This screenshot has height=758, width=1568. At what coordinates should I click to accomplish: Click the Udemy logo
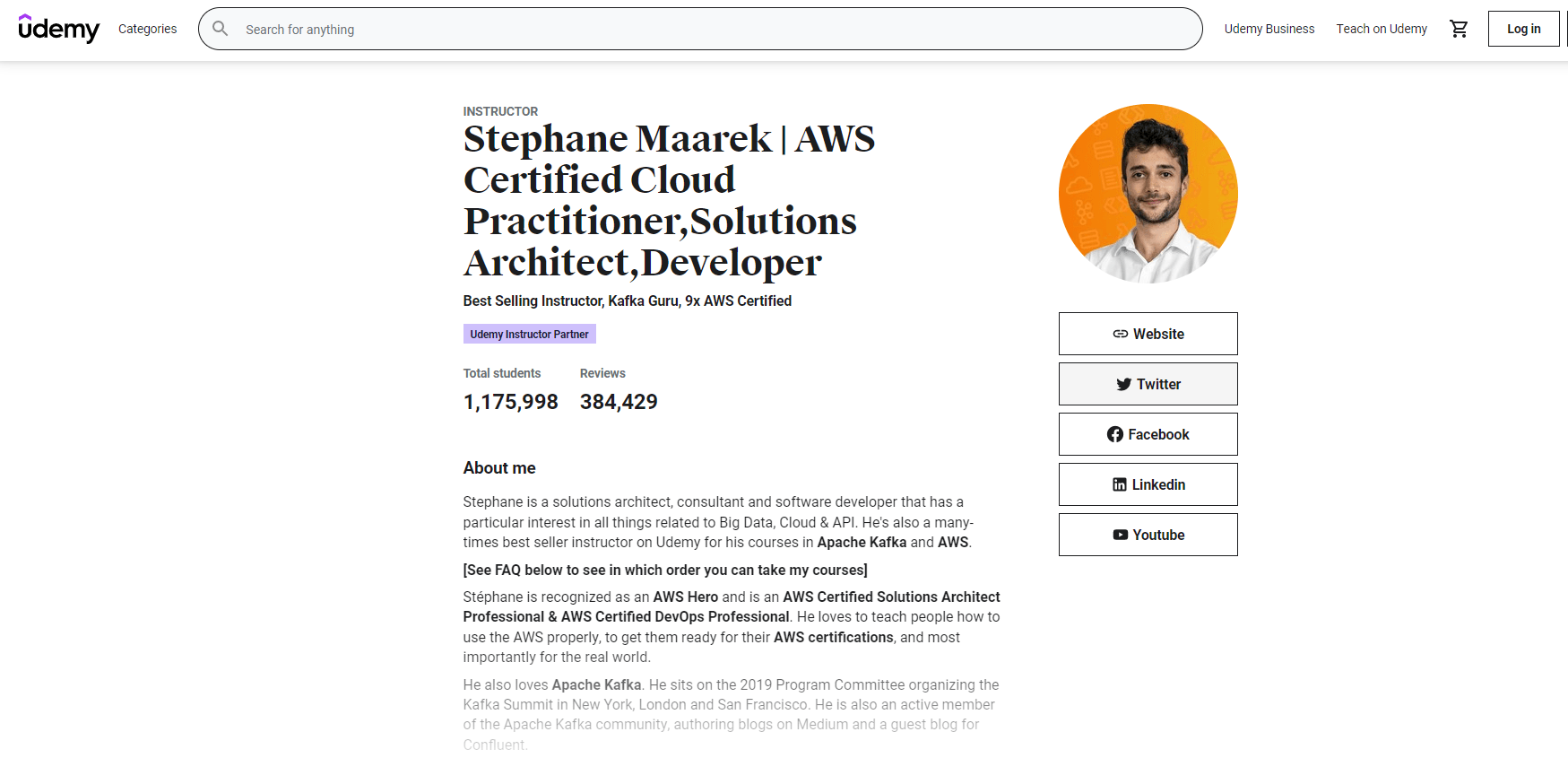point(58,29)
